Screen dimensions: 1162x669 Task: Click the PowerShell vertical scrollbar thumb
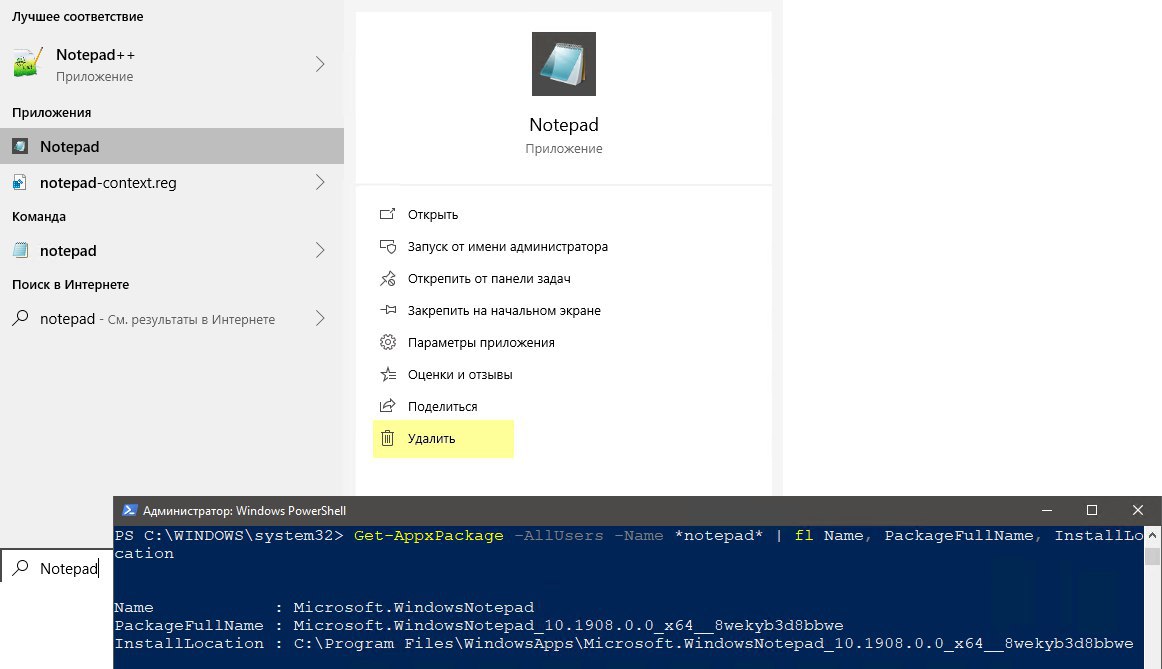tap(1152, 556)
